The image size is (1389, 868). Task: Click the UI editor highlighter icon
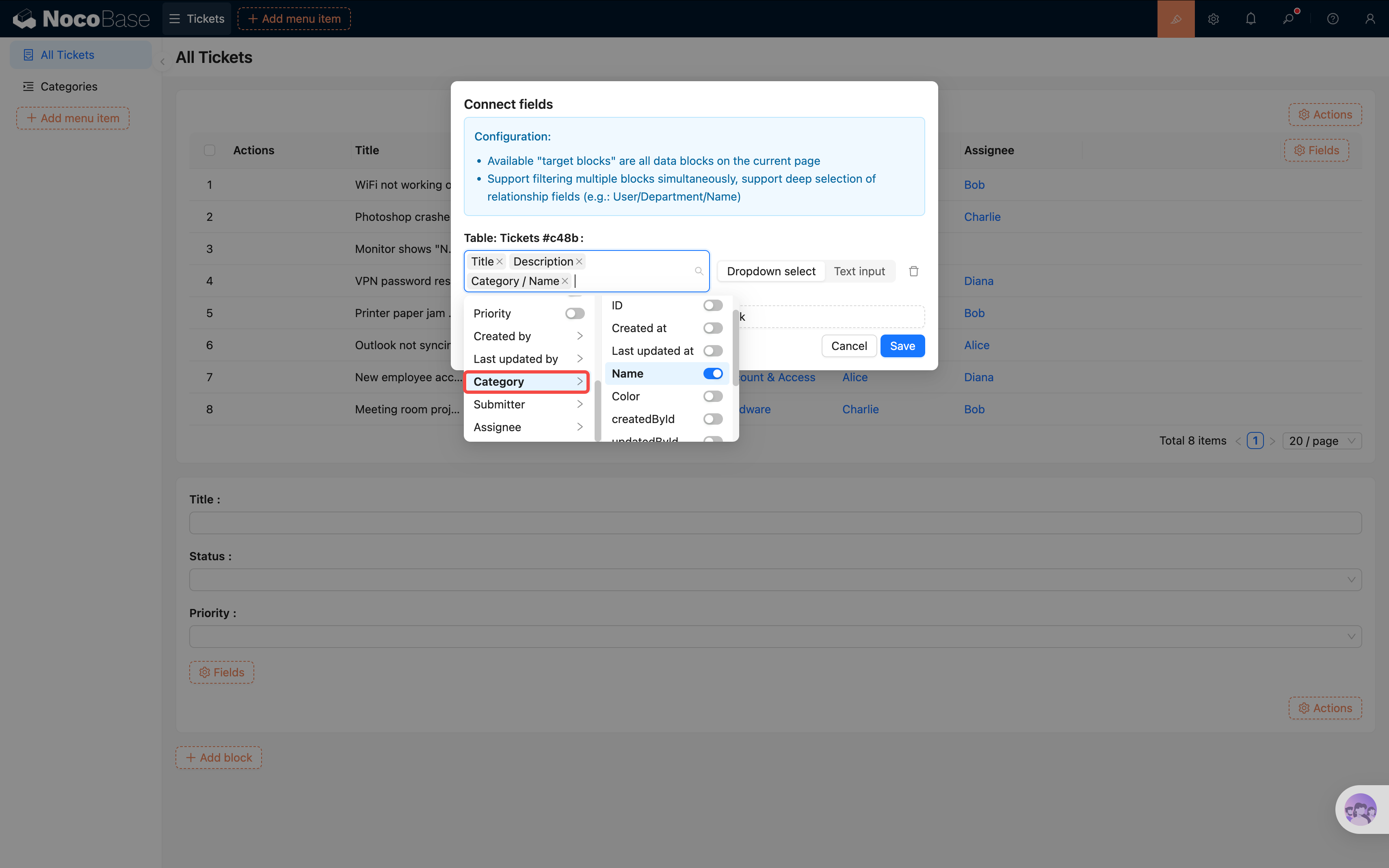tap(1175, 19)
